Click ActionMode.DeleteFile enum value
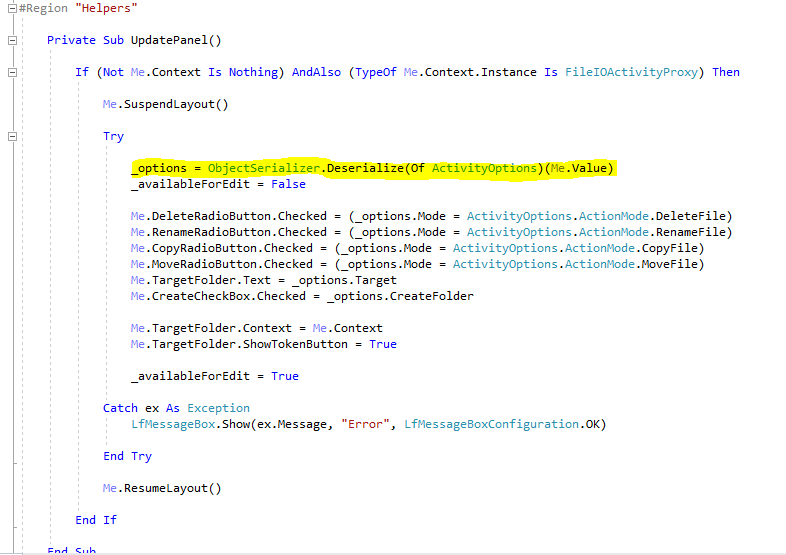Viewport: 786px width, 555px height. [x=652, y=216]
